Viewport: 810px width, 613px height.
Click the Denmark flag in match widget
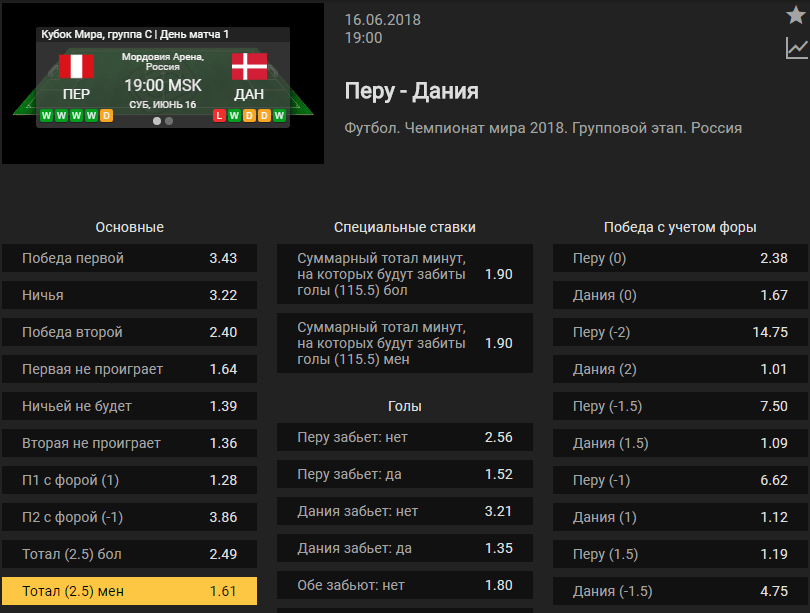[x=250, y=66]
